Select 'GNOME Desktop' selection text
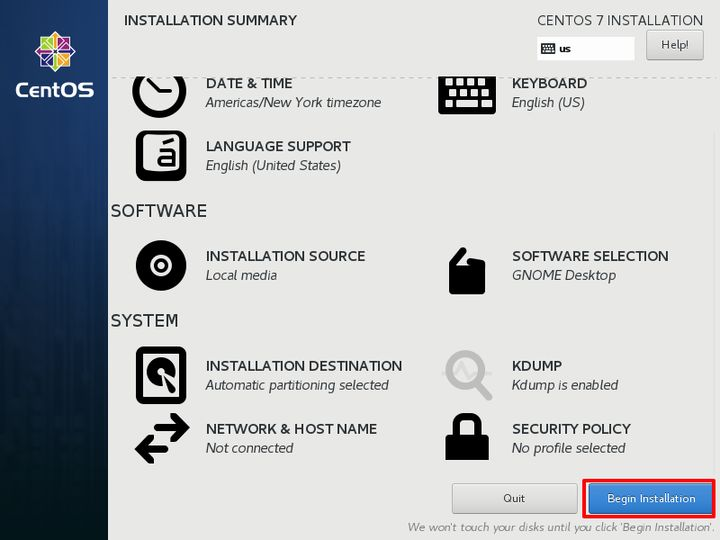 point(564,276)
